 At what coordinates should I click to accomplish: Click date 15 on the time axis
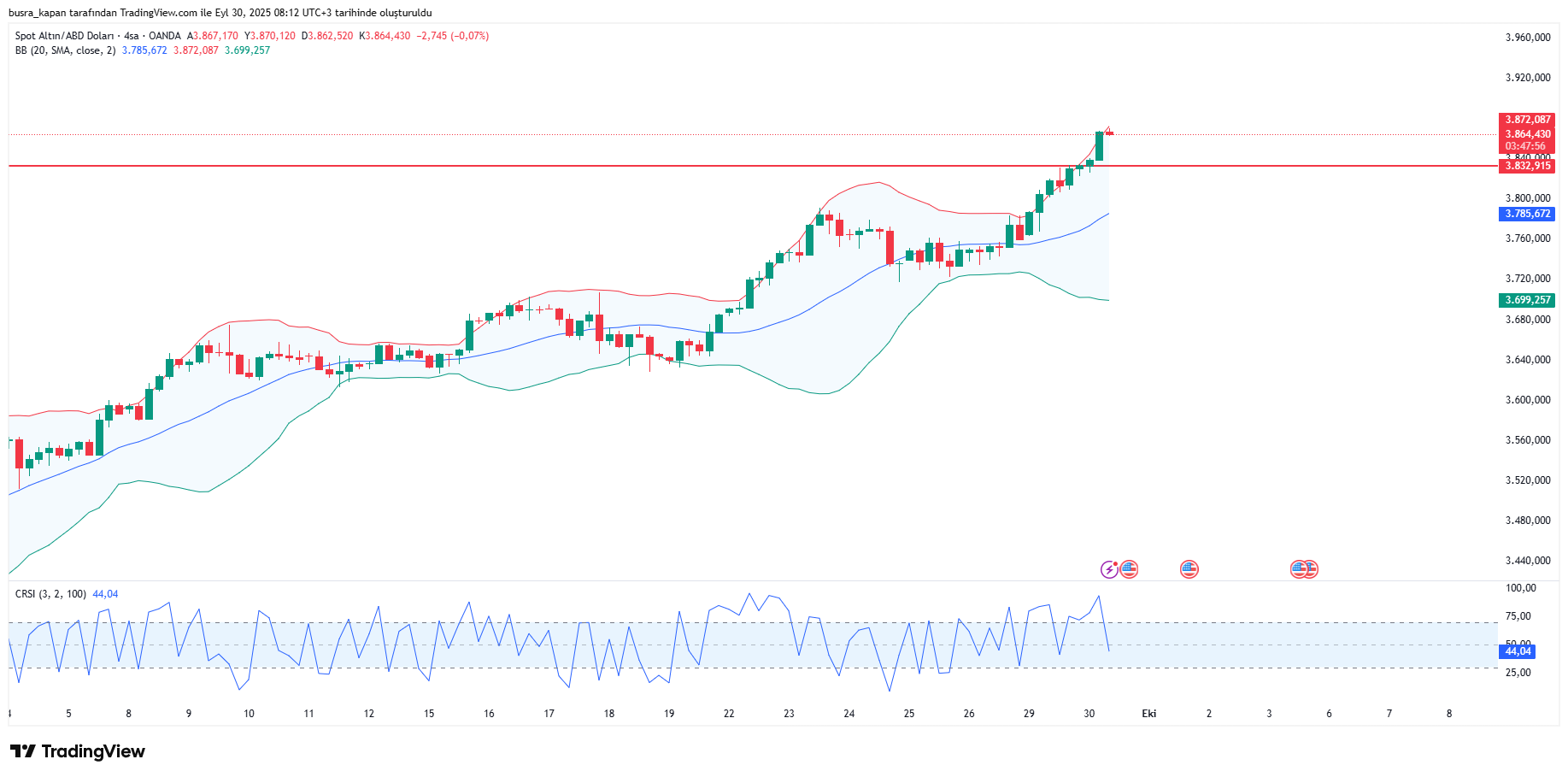[x=429, y=714]
